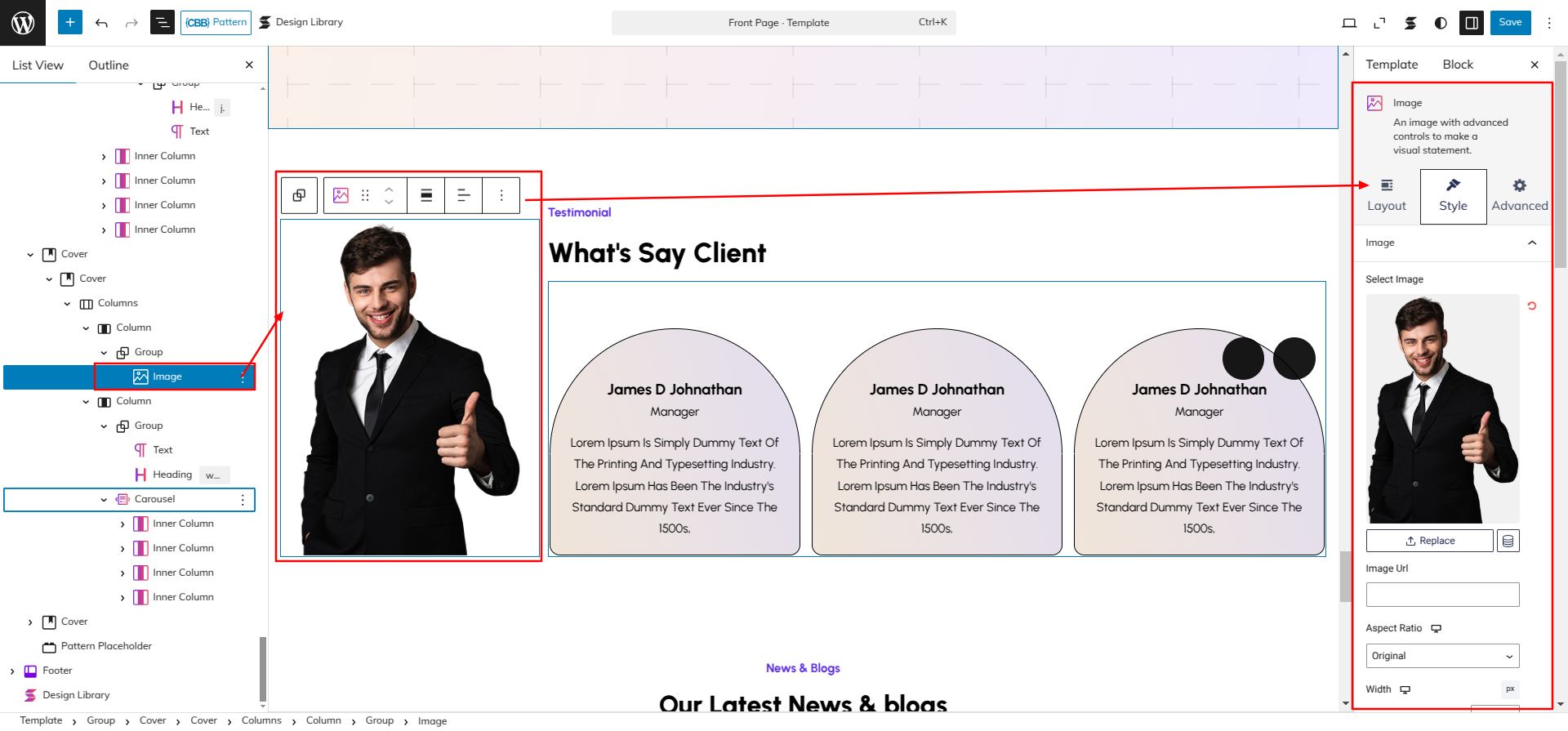Move the image block up

[x=389, y=189]
